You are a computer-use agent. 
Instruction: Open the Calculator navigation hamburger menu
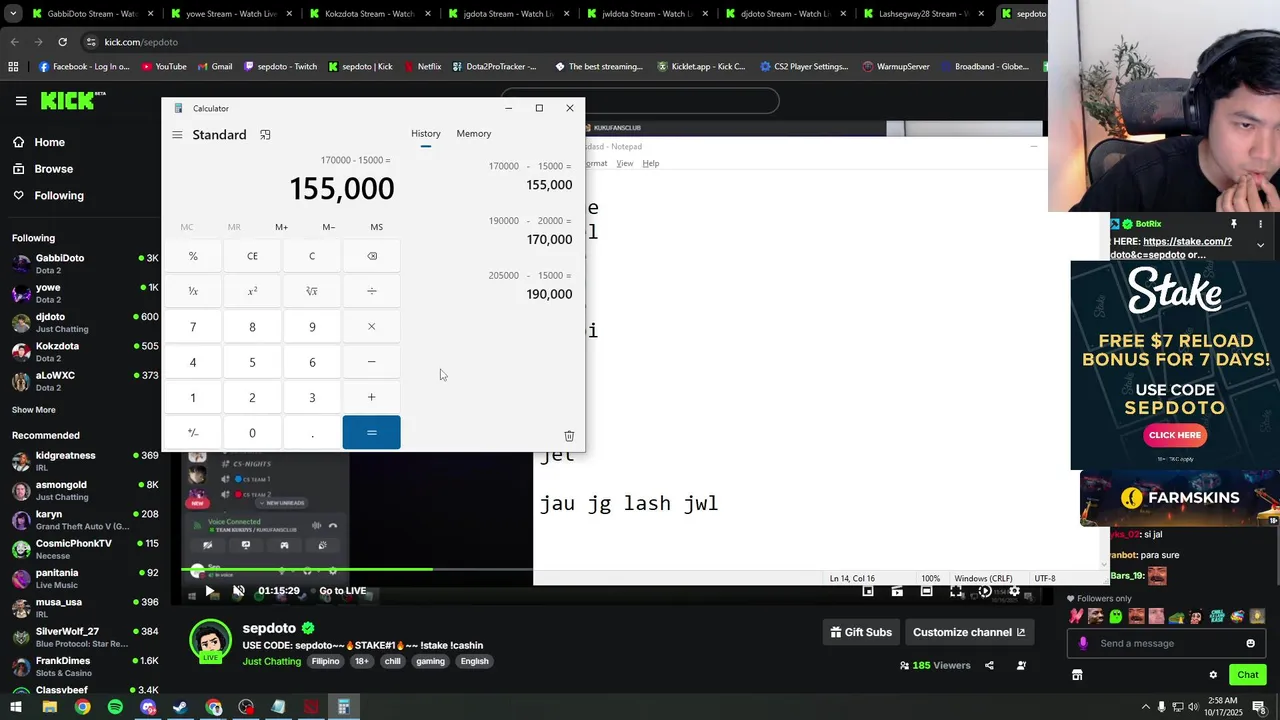point(177,135)
